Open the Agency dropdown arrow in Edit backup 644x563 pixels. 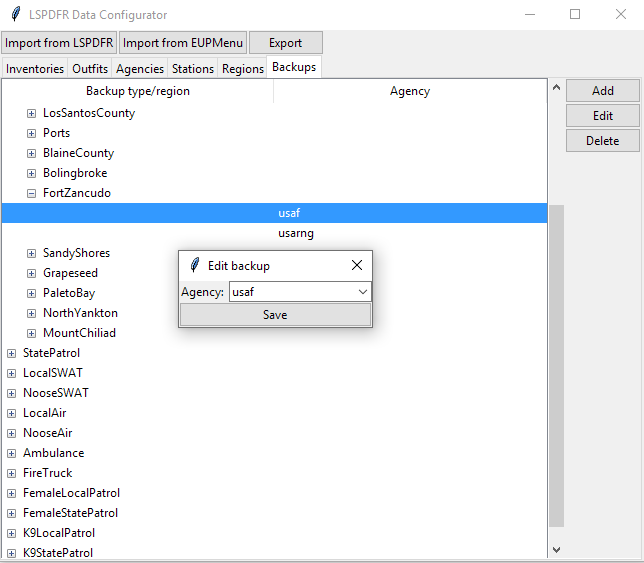362,292
